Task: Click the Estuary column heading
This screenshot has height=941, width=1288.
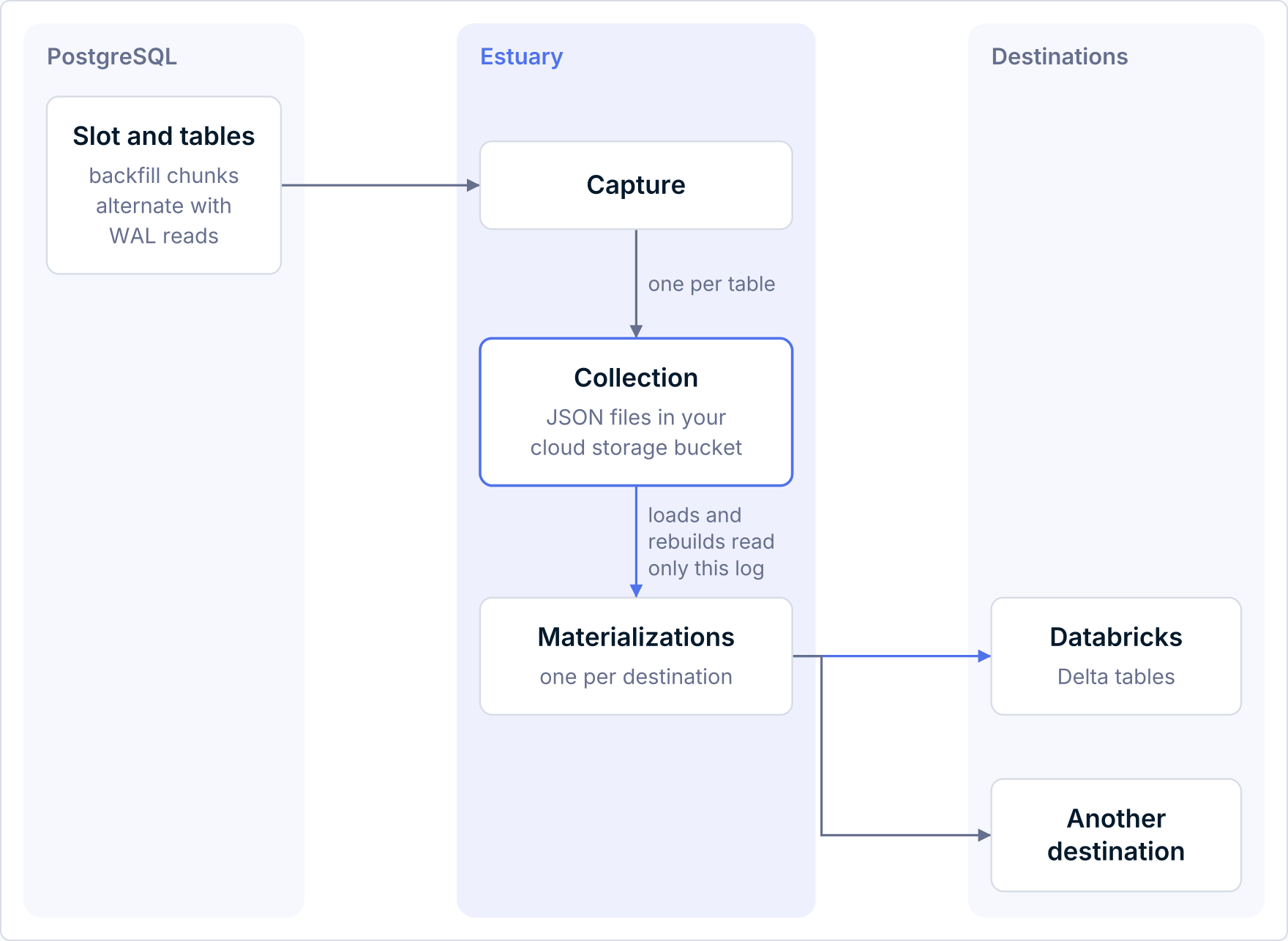Action: [x=521, y=56]
